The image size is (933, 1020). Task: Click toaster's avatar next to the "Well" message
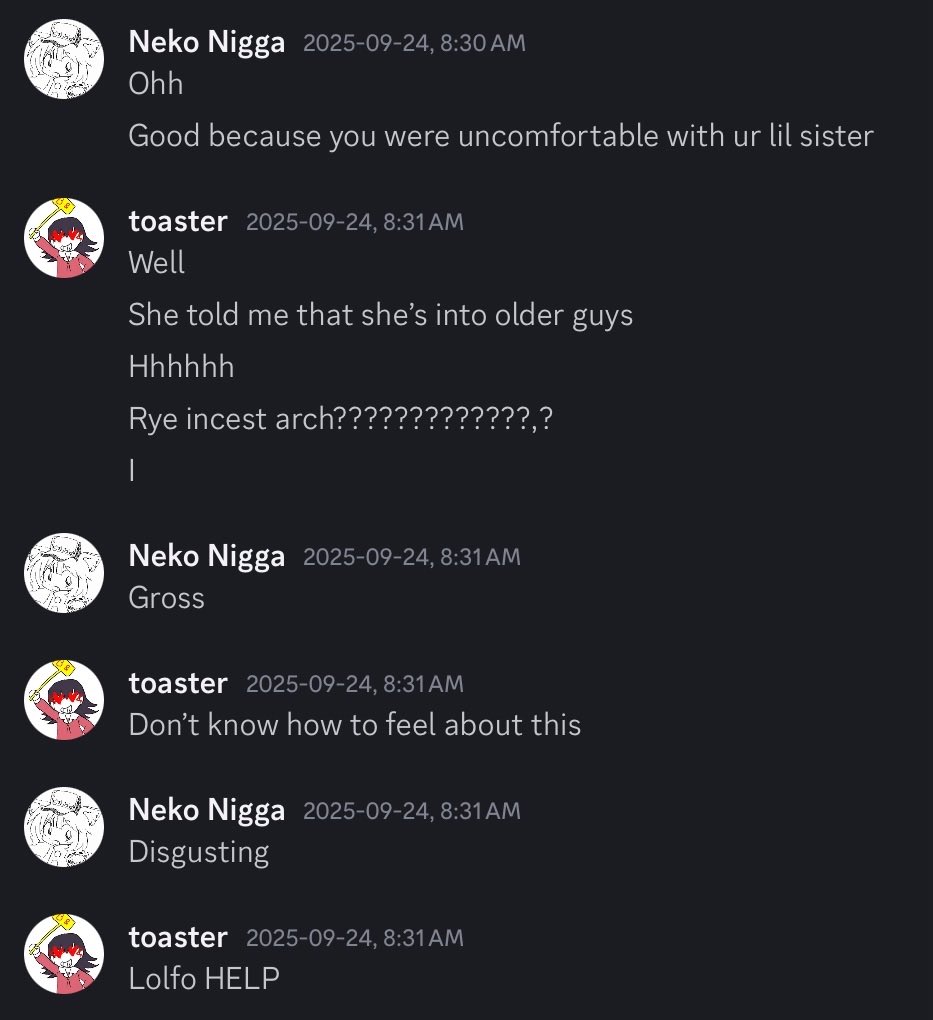64,239
